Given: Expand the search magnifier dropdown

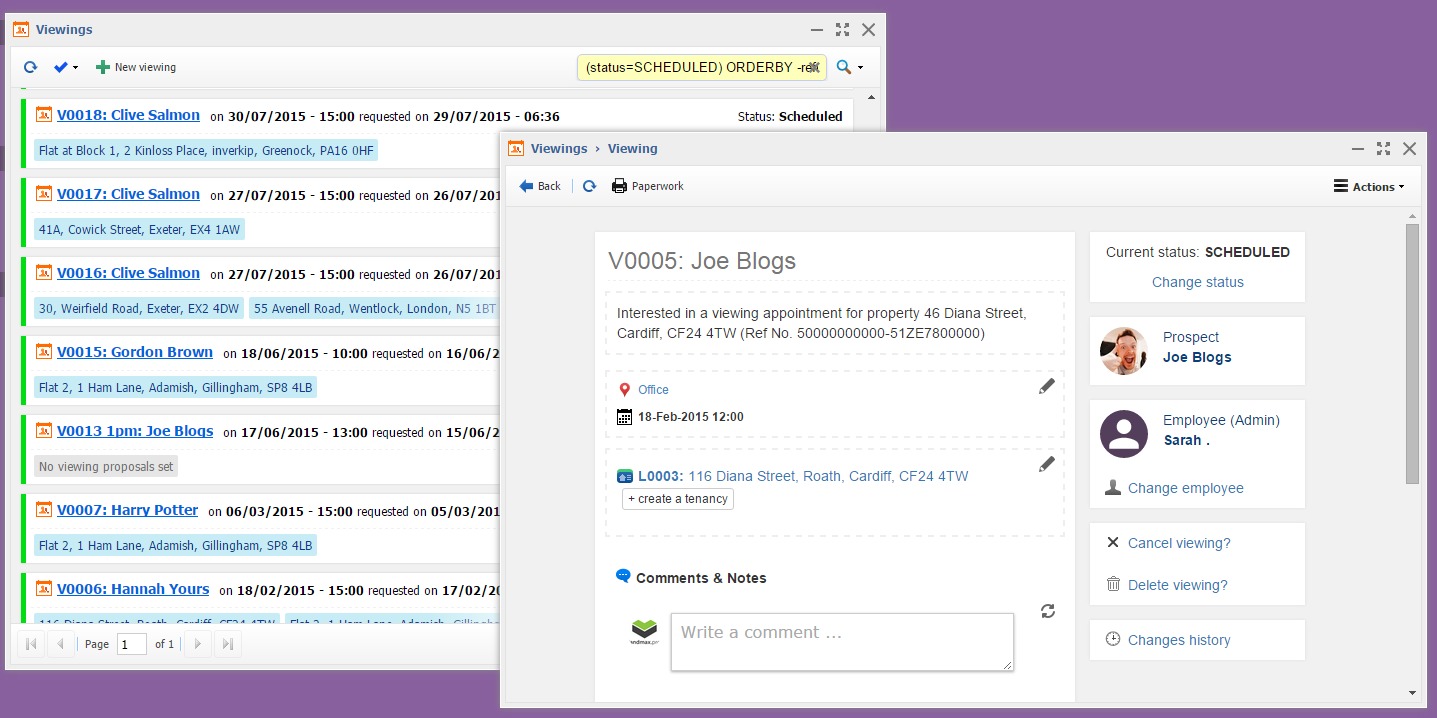Looking at the screenshot, I should click(849, 67).
